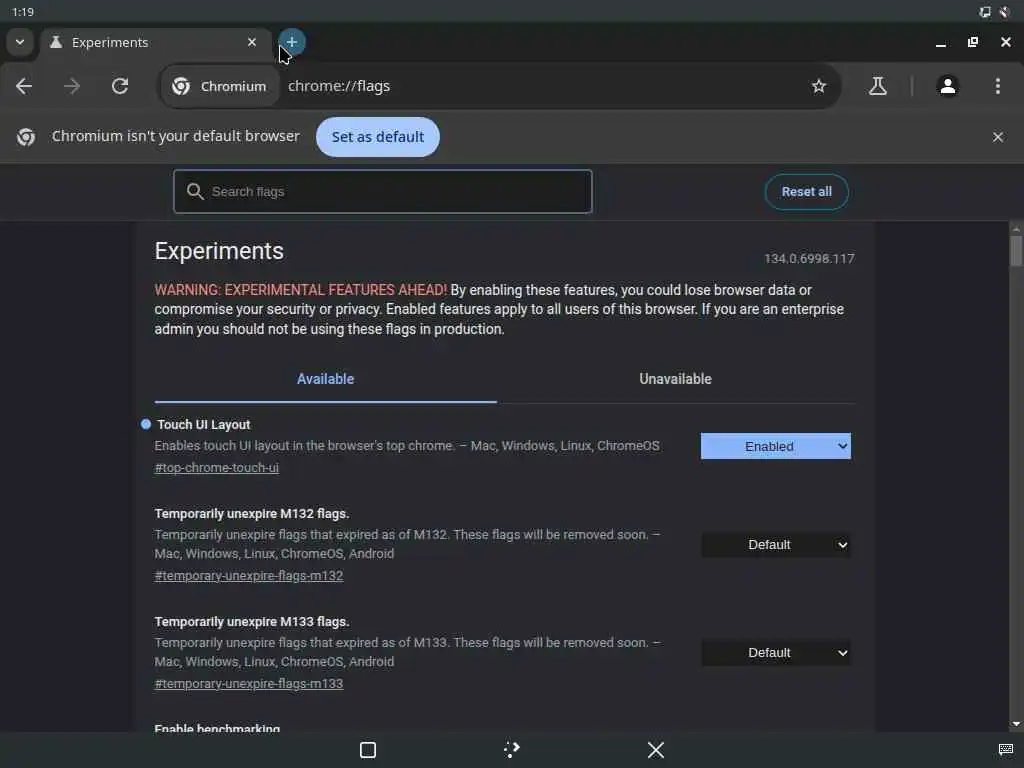Click the dotted arrow icon in bottom bar
The image size is (1024, 768).
511,750
